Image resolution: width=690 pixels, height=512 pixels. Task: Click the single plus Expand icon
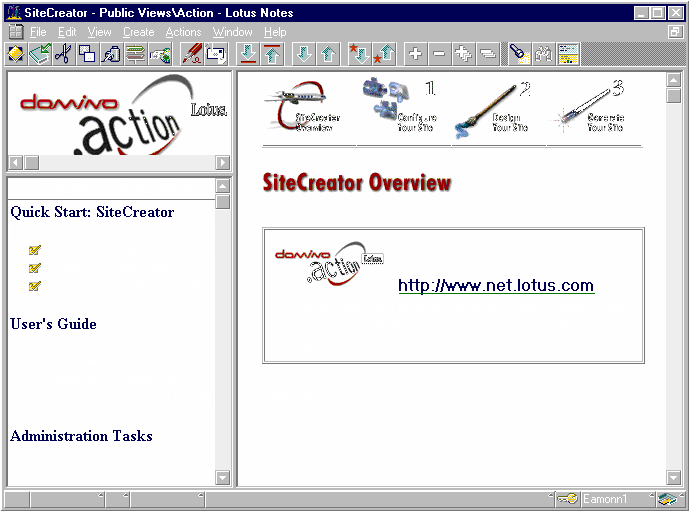[x=415, y=54]
